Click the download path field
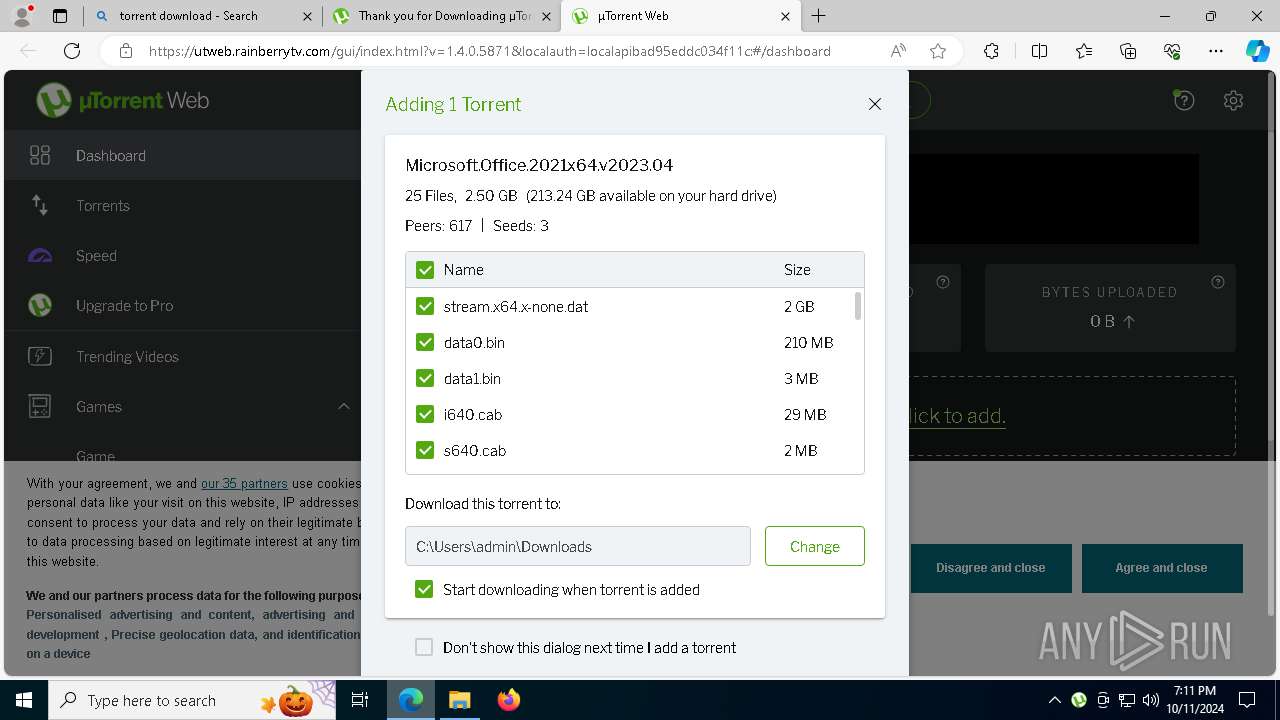The height and width of the screenshot is (720, 1280). point(578,546)
